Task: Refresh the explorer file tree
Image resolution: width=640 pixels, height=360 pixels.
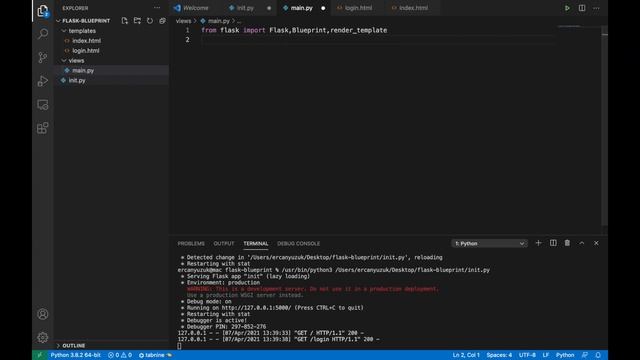Action: tap(150, 21)
